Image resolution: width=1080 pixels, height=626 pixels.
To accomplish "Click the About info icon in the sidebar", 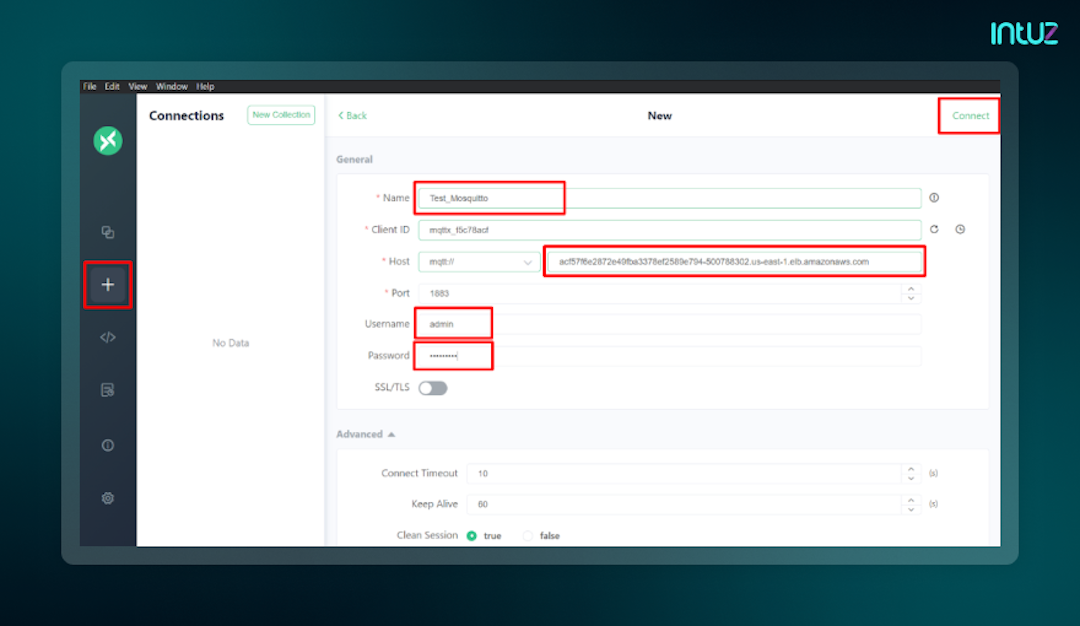I will tap(107, 445).
